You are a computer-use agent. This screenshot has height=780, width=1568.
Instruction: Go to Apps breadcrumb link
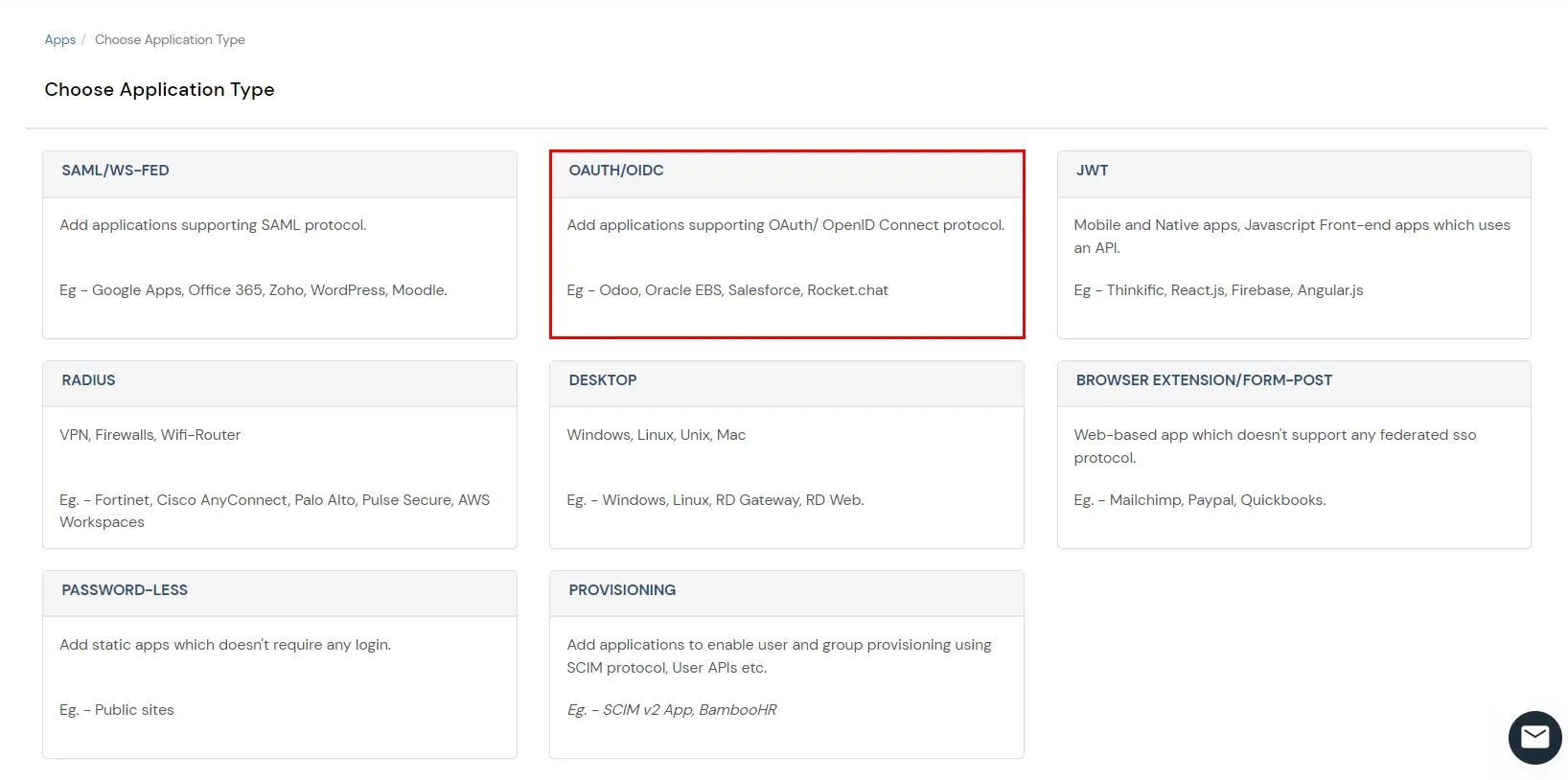pos(60,39)
